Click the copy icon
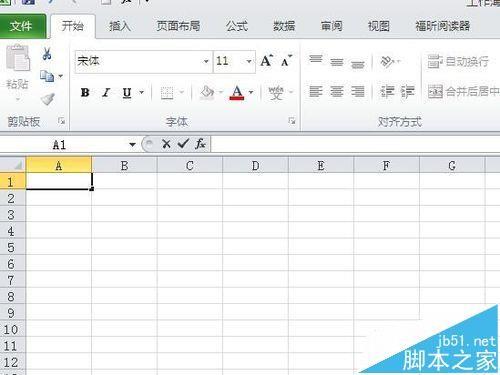Screen dimensions: 500x375 coord(47,76)
